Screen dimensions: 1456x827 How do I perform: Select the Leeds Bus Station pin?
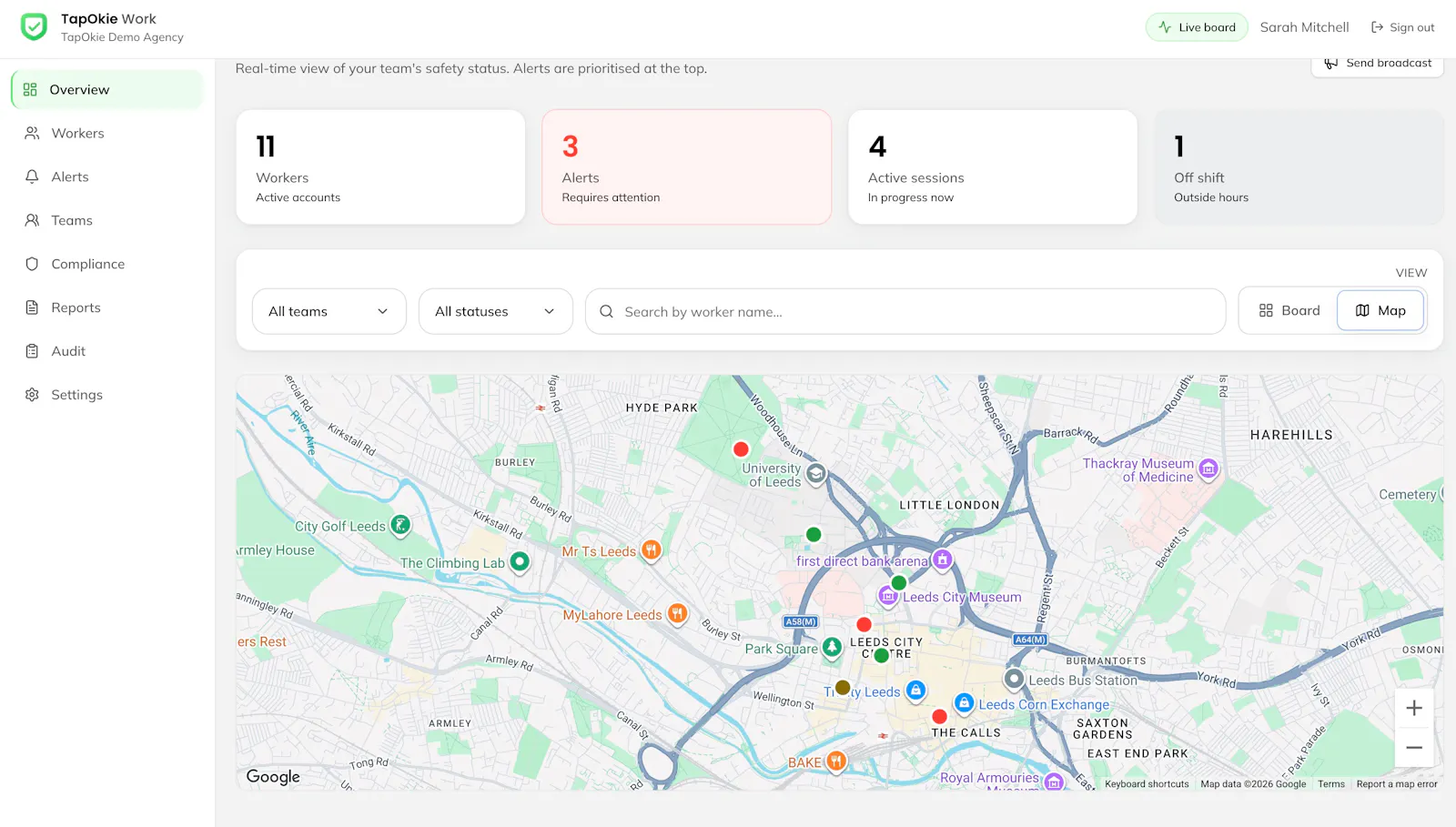click(x=1014, y=680)
